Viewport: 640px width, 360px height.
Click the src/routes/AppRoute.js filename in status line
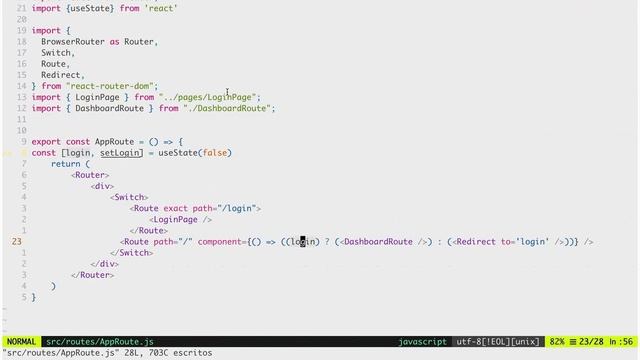click(100, 342)
